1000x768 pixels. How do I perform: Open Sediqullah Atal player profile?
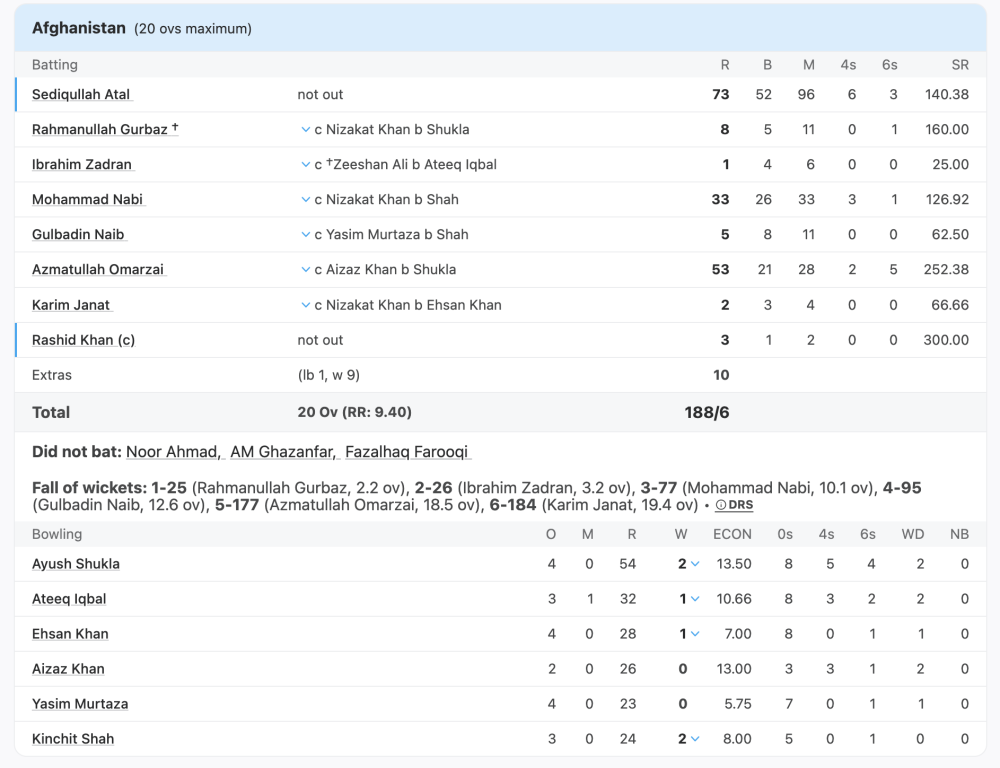[x=81, y=95]
